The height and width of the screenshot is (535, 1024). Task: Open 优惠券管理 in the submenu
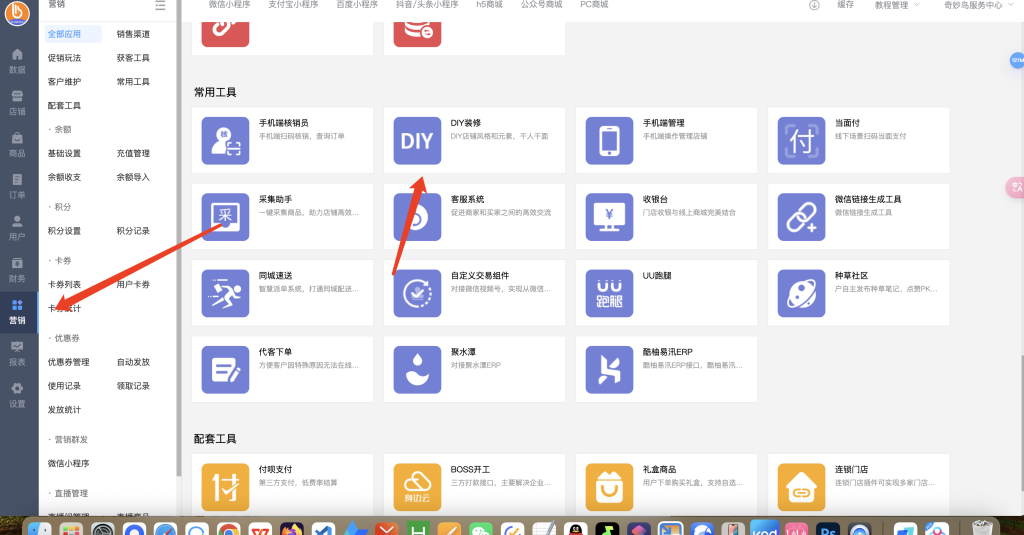[69, 362]
